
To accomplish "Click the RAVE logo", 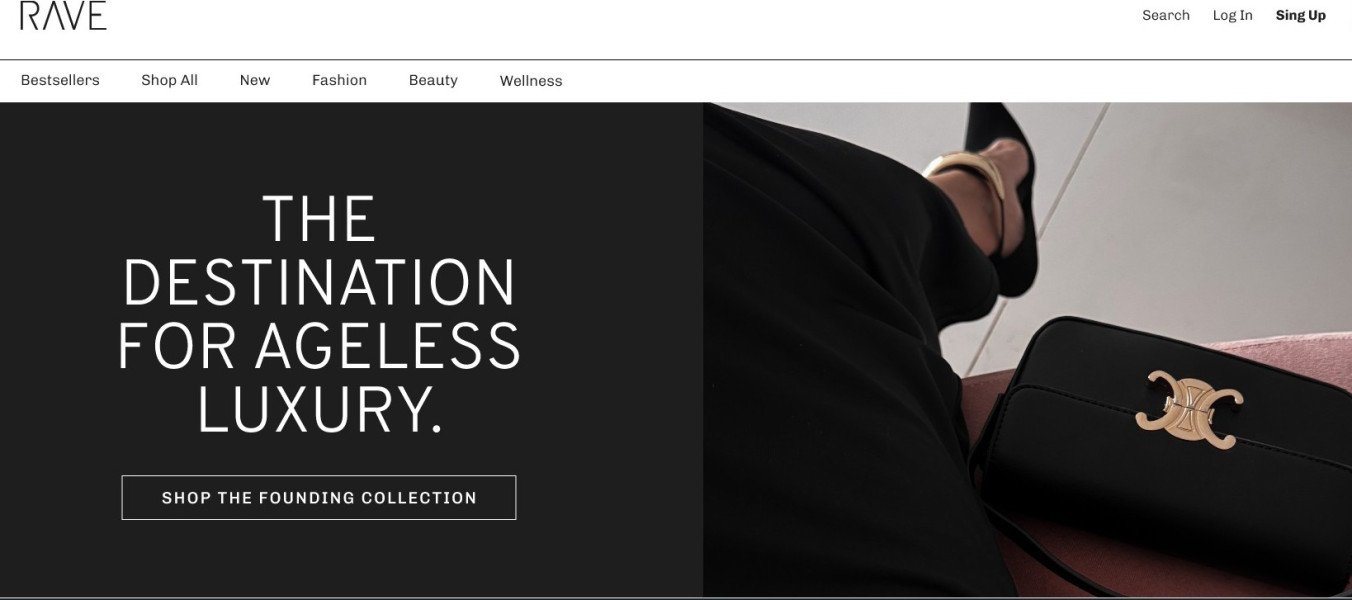I will [x=63, y=15].
